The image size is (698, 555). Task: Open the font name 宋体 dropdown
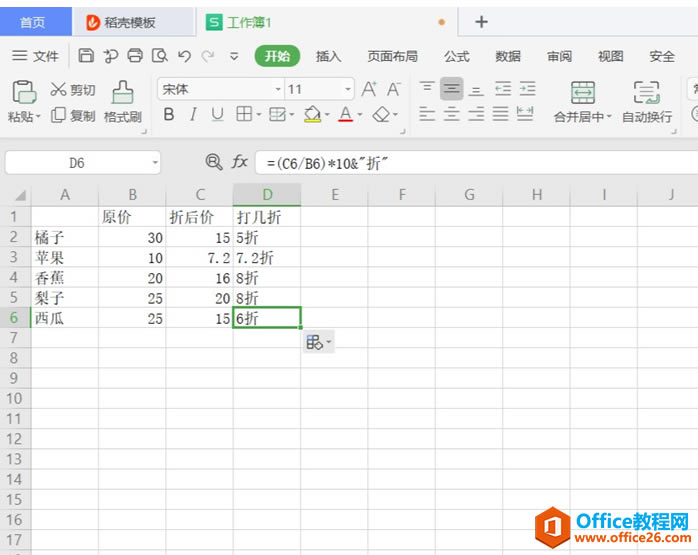point(278,89)
